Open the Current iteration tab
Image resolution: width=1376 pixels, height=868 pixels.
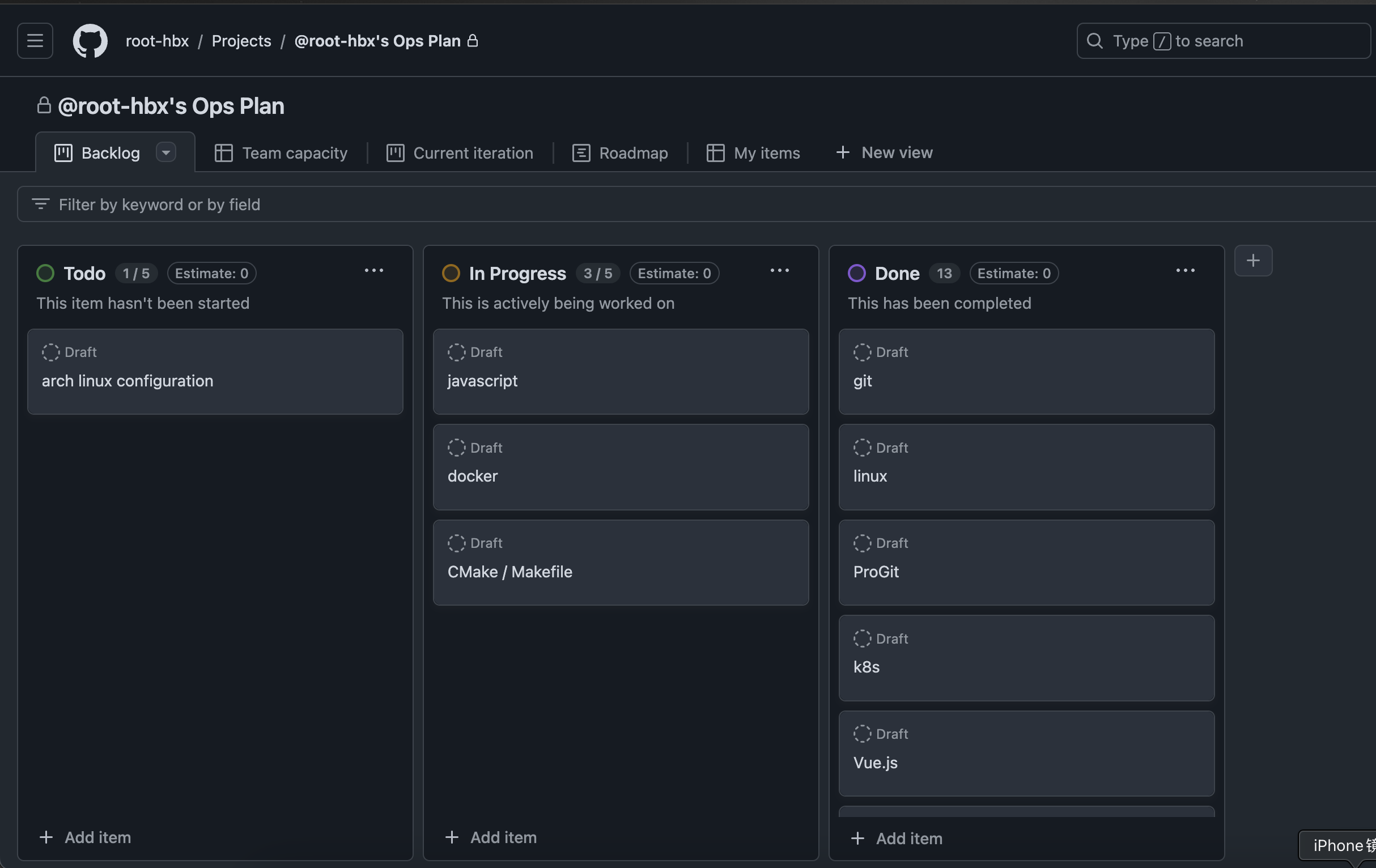(x=460, y=152)
